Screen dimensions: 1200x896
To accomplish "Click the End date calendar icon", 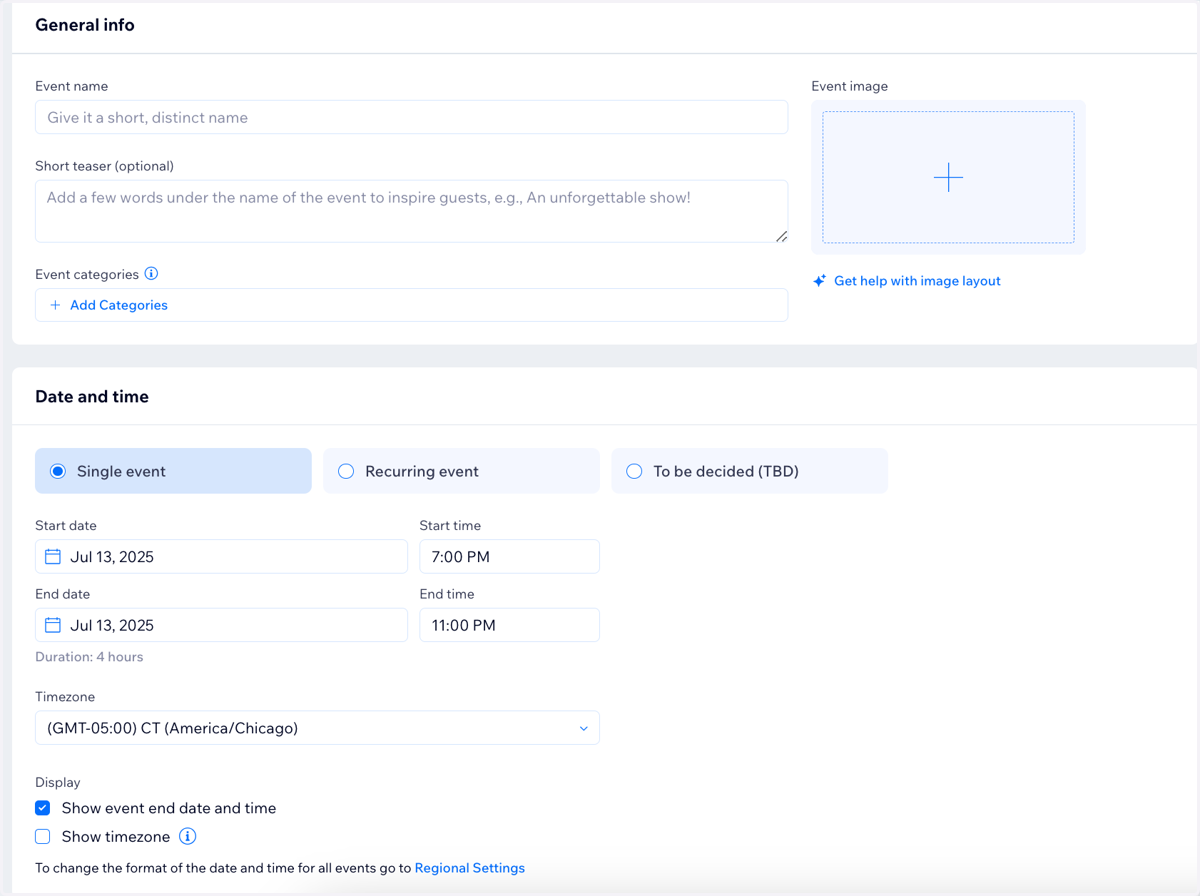I will pos(53,625).
